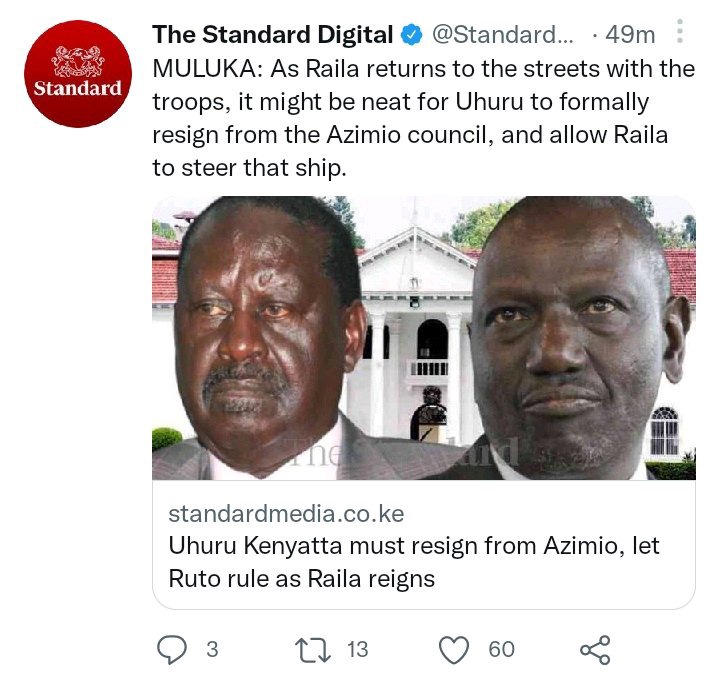Open the red Standard profile avatar
The height and width of the screenshot is (688, 720).
(78, 73)
